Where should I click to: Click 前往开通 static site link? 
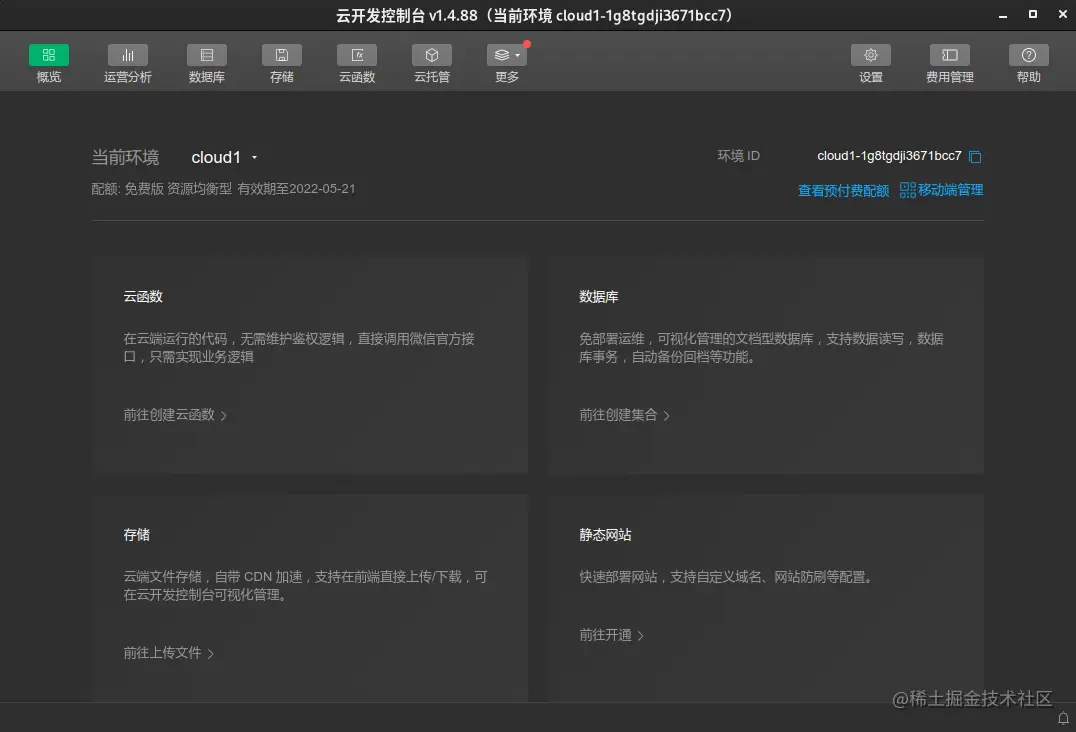click(611, 635)
